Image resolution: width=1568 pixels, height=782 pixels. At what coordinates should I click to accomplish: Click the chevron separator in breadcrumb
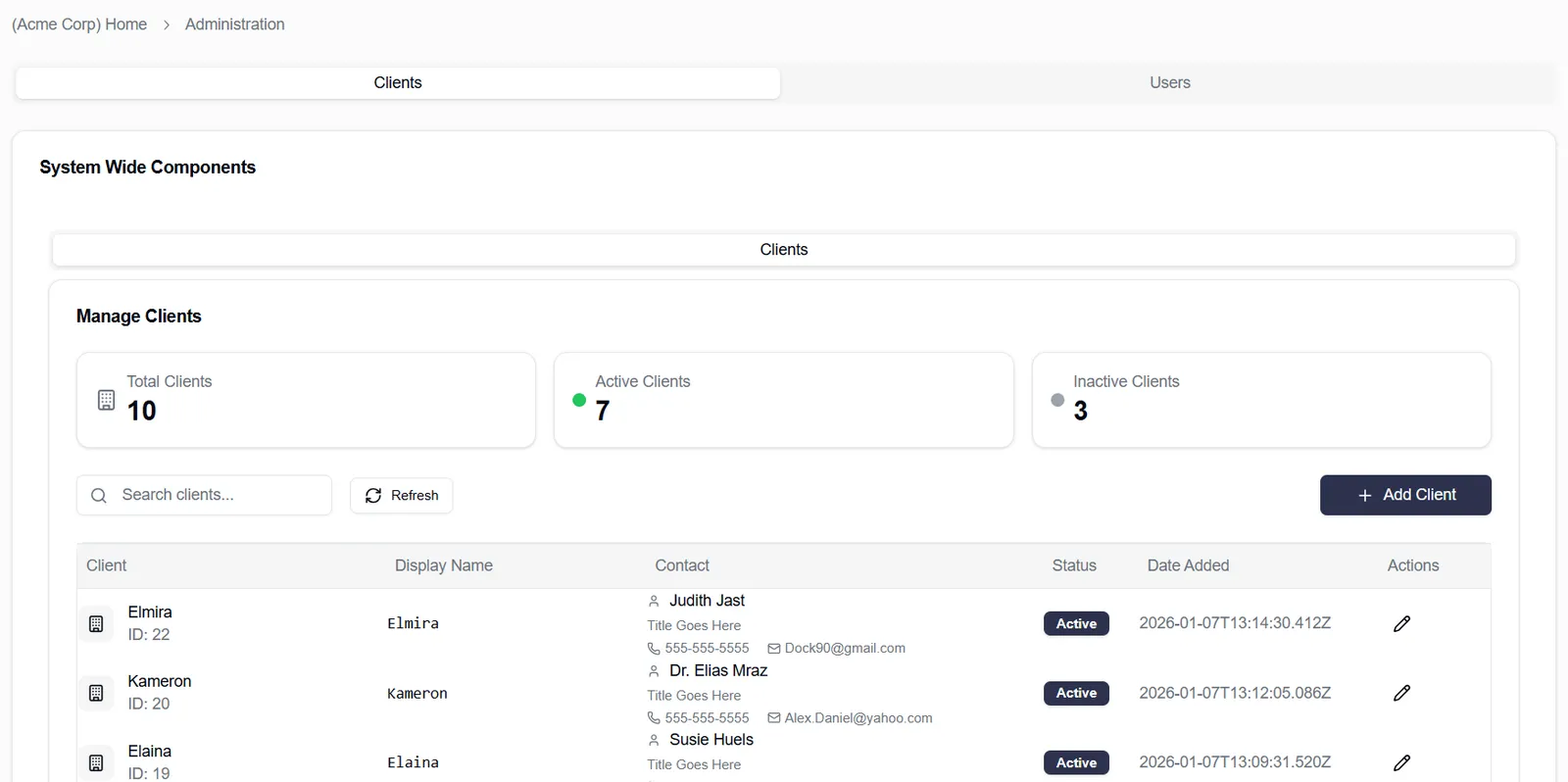tap(166, 24)
